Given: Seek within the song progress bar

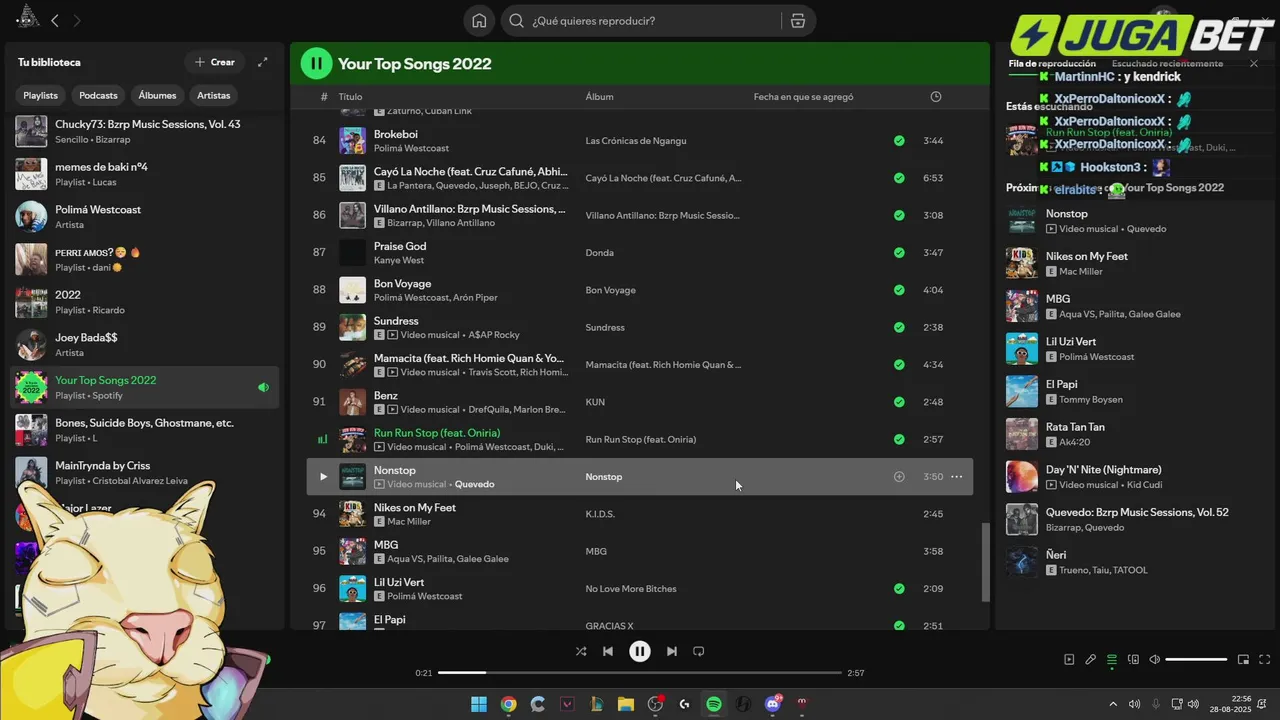Looking at the screenshot, I should (x=640, y=673).
